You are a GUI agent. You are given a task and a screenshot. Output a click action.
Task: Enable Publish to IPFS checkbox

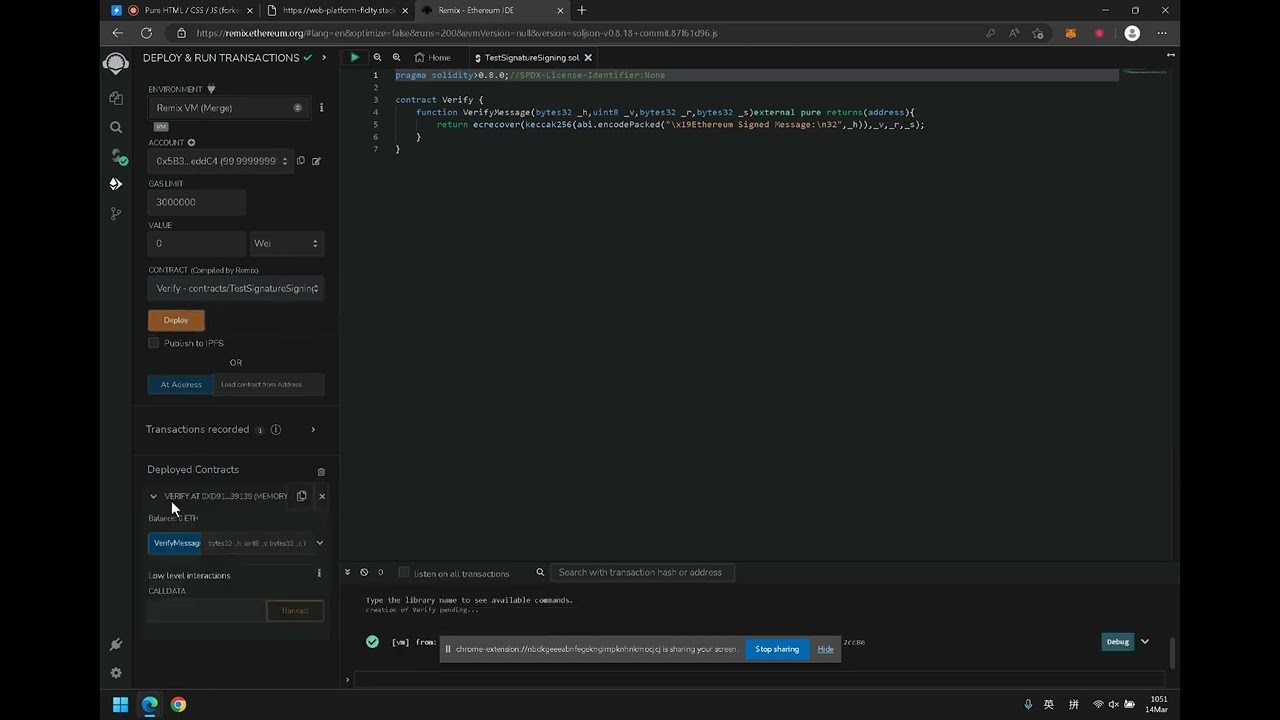[x=154, y=343]
